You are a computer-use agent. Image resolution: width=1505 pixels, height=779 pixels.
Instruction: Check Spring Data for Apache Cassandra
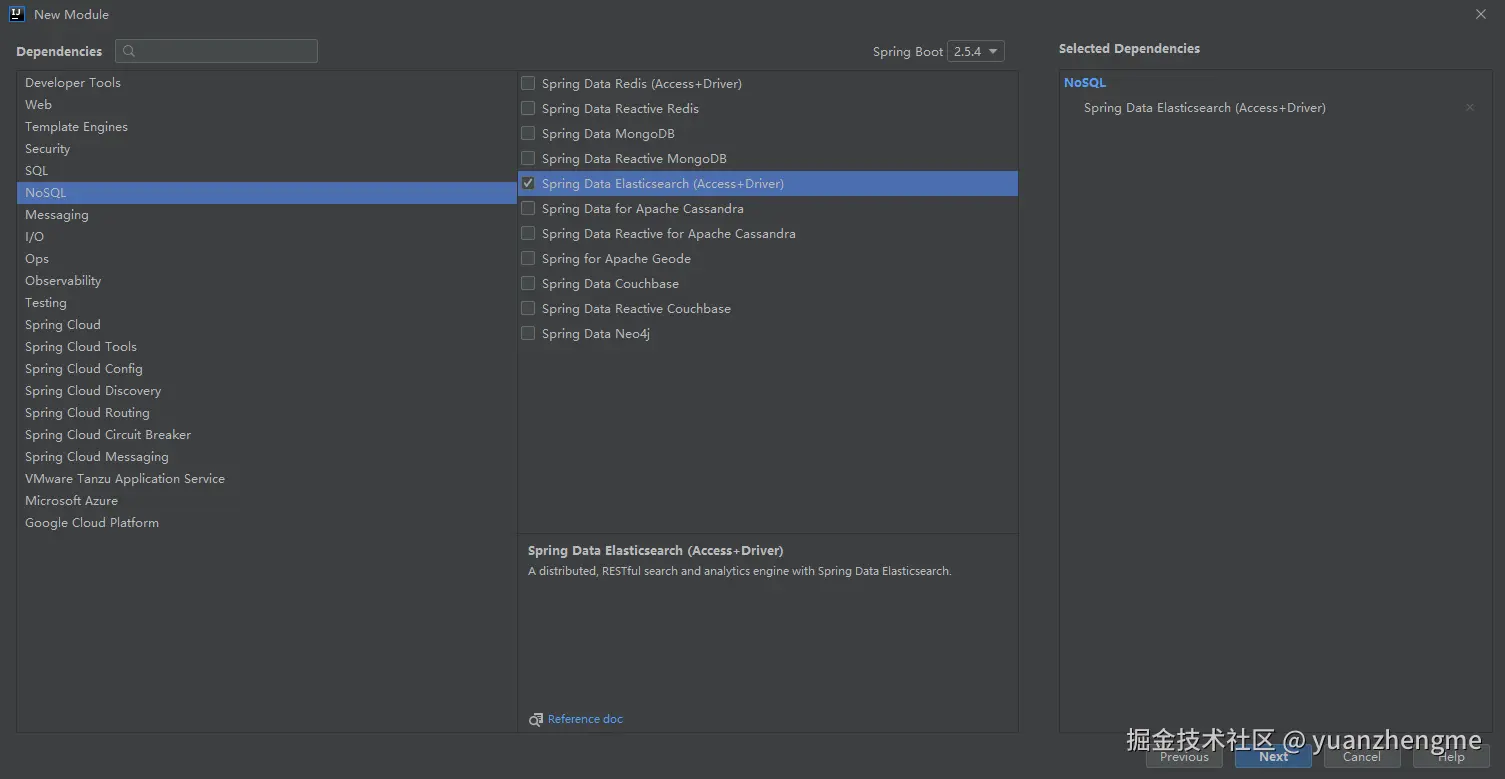click(528, 208)
